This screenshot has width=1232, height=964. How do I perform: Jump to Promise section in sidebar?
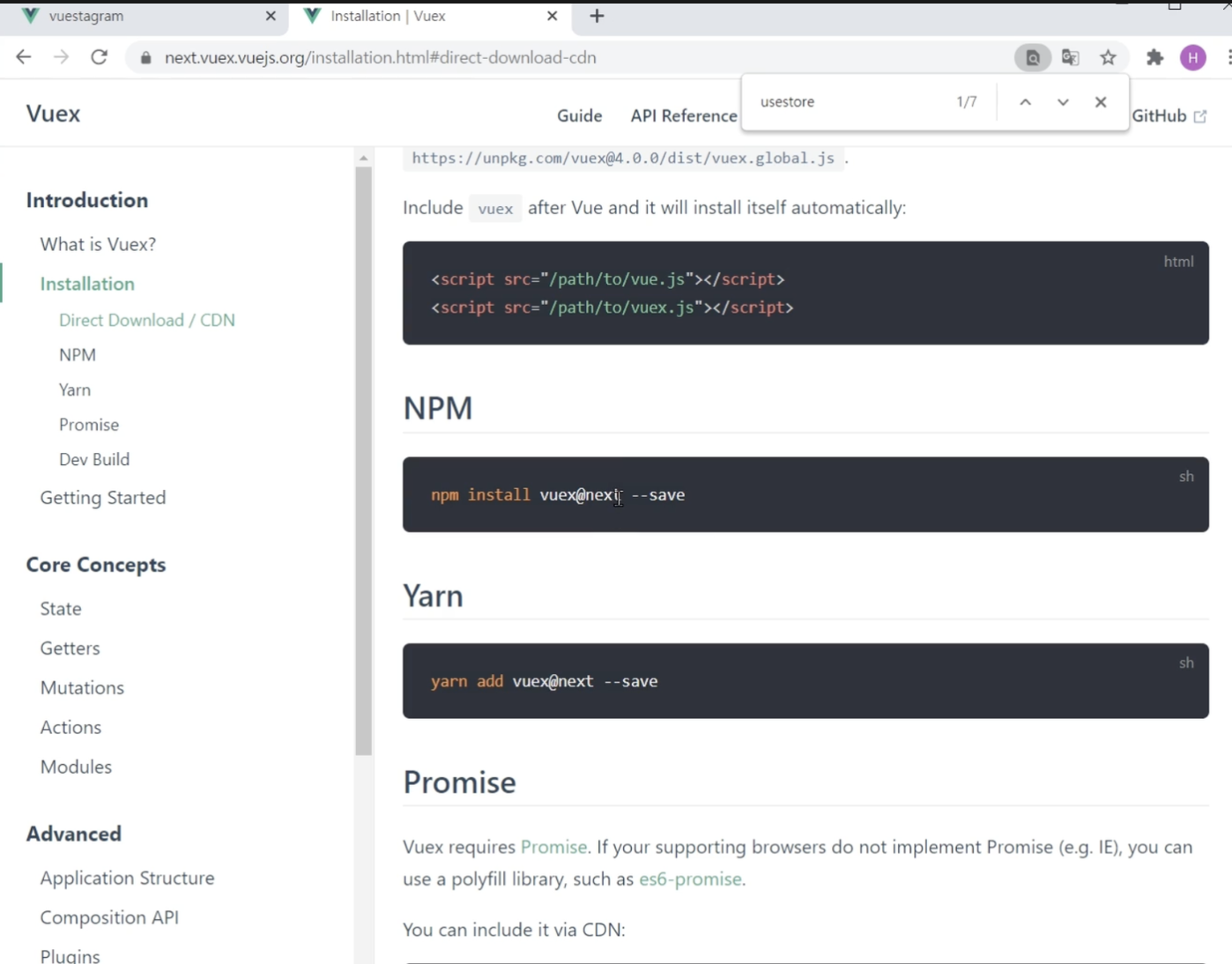click(89, 425)
